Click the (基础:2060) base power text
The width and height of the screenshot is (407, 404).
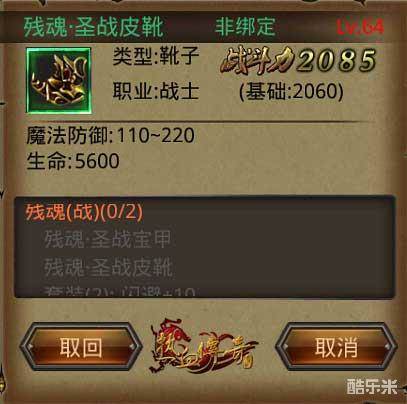point(291,91)
